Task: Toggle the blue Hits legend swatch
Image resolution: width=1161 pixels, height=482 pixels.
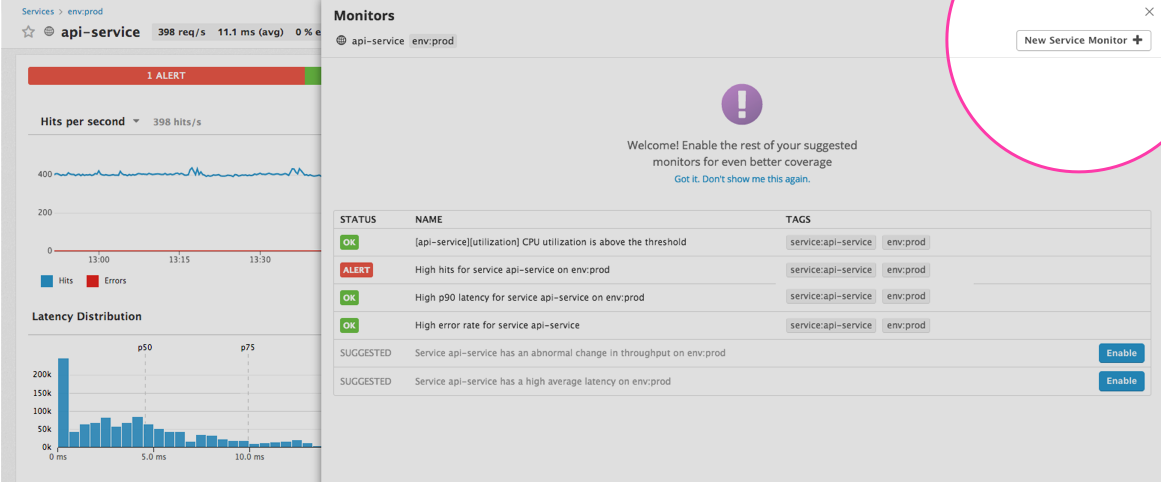Action: coord(47,281)
